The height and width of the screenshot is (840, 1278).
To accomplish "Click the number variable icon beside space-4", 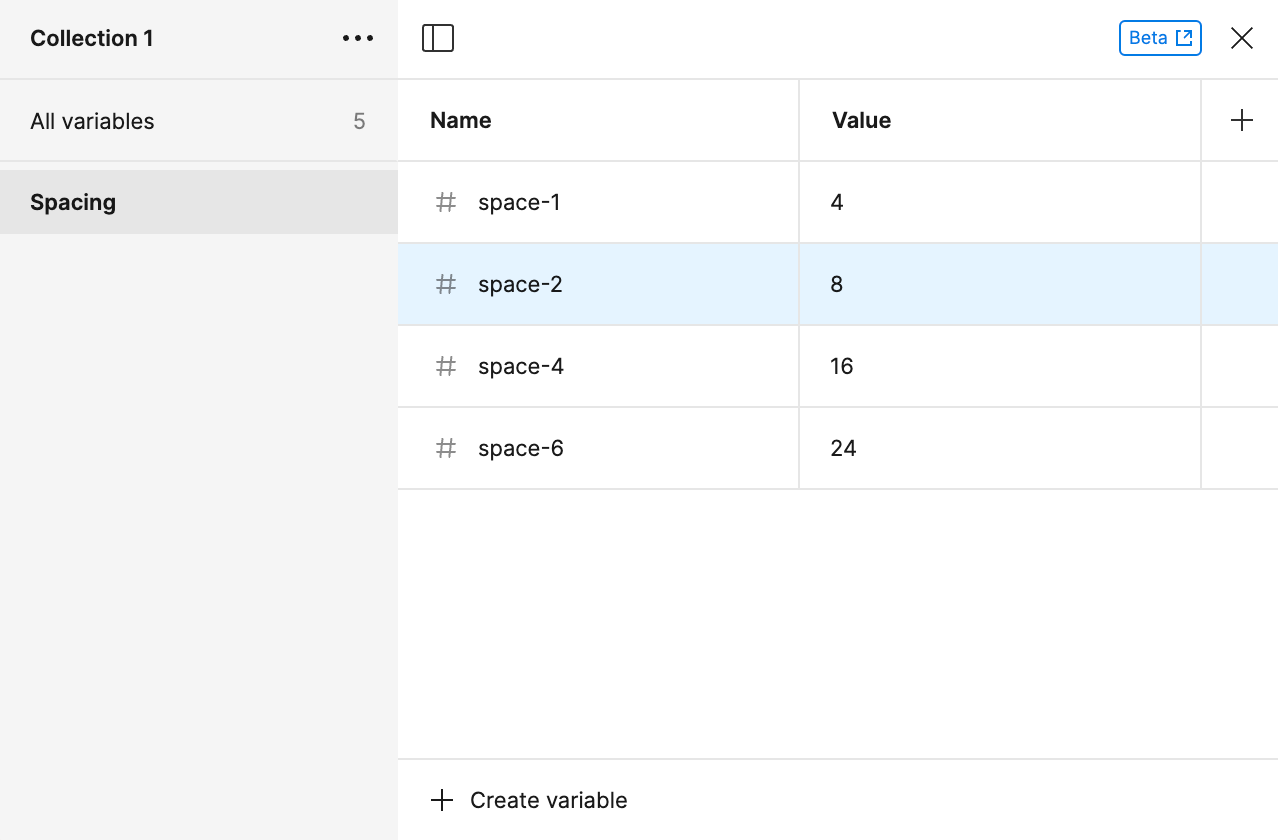I will click(445, 366).
